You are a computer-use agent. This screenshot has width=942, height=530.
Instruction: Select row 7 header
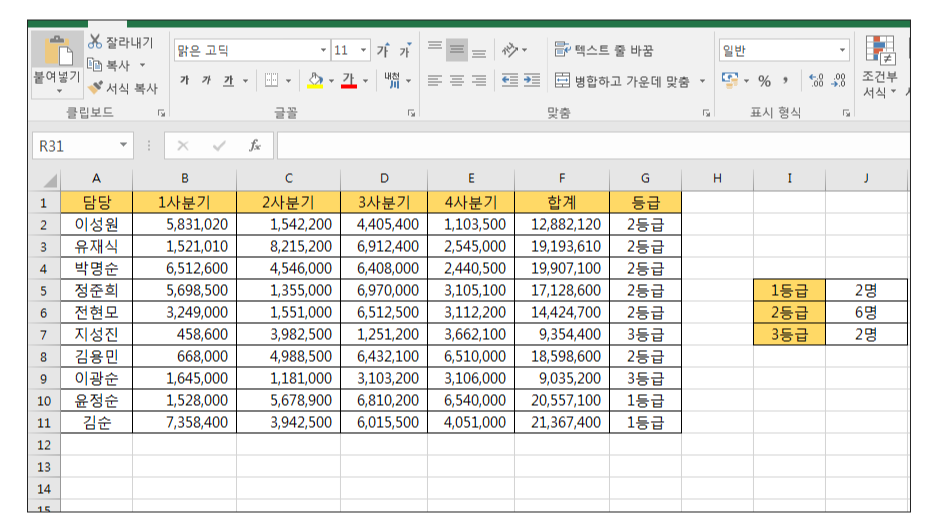[x=44, y=334]
